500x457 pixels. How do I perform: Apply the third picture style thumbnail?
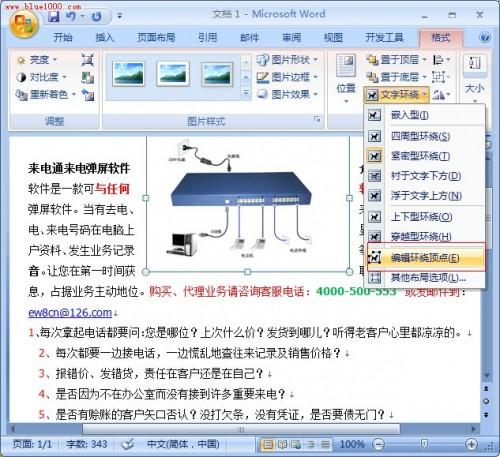click(217, 74)
